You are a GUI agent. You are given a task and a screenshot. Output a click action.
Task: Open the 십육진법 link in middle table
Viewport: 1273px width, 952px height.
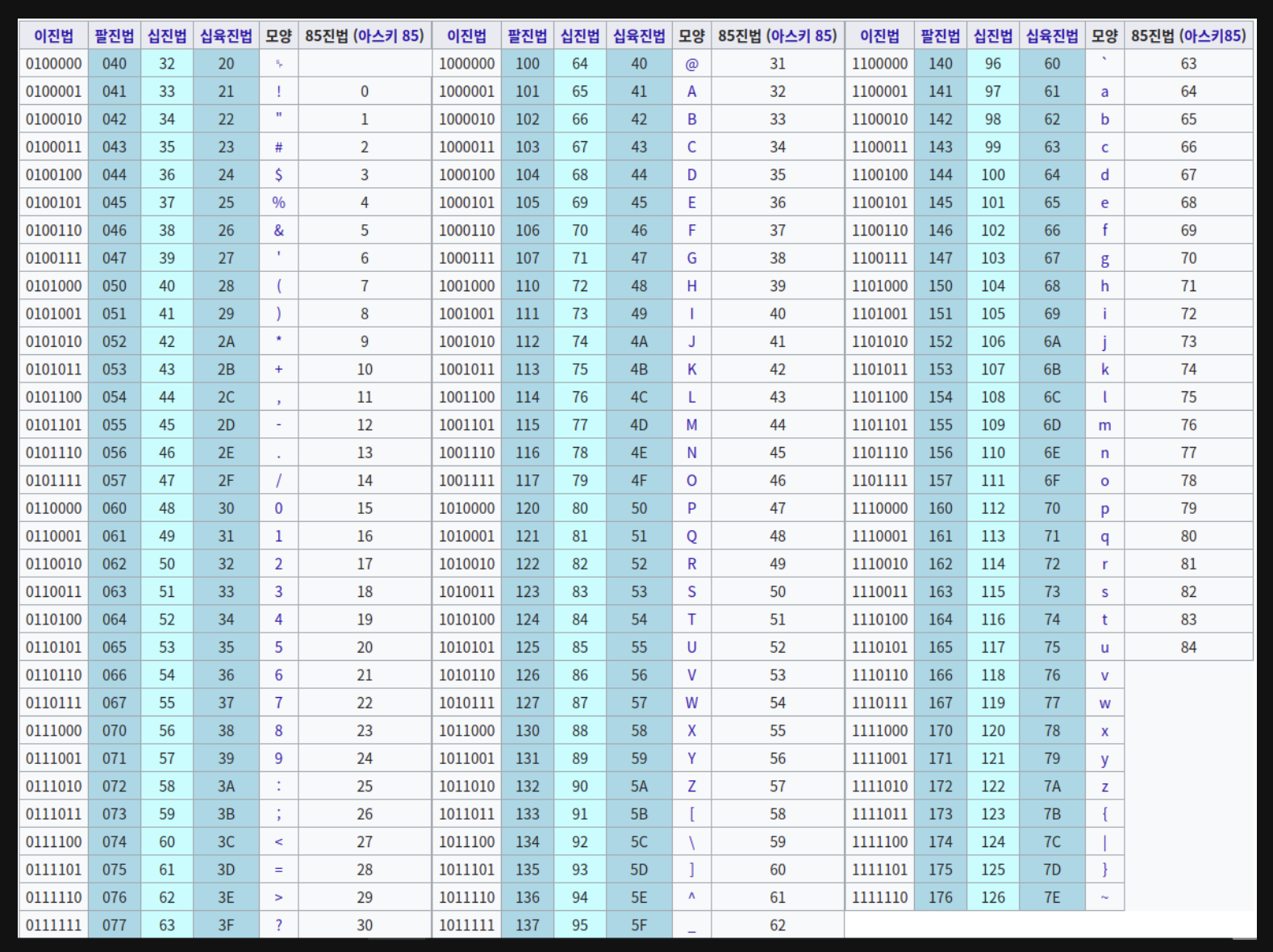coord(639,35)
